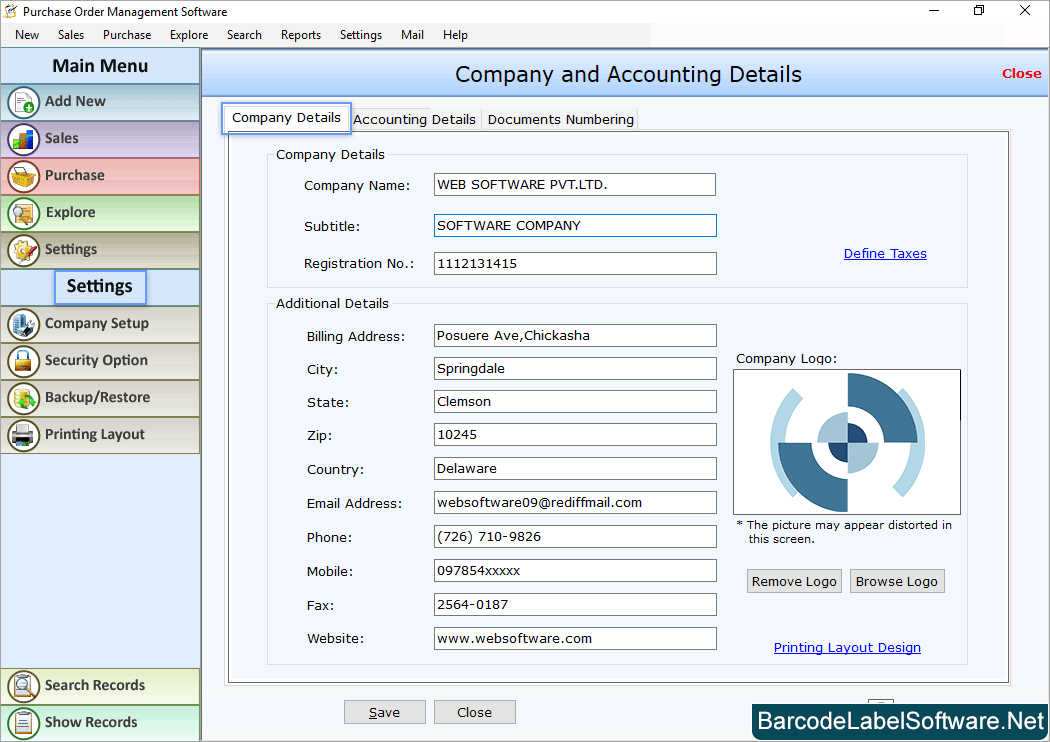This screenshot has width=1050, height=742.
Task: Click inside the Company Name field
Action: click(x=574, y=184)
